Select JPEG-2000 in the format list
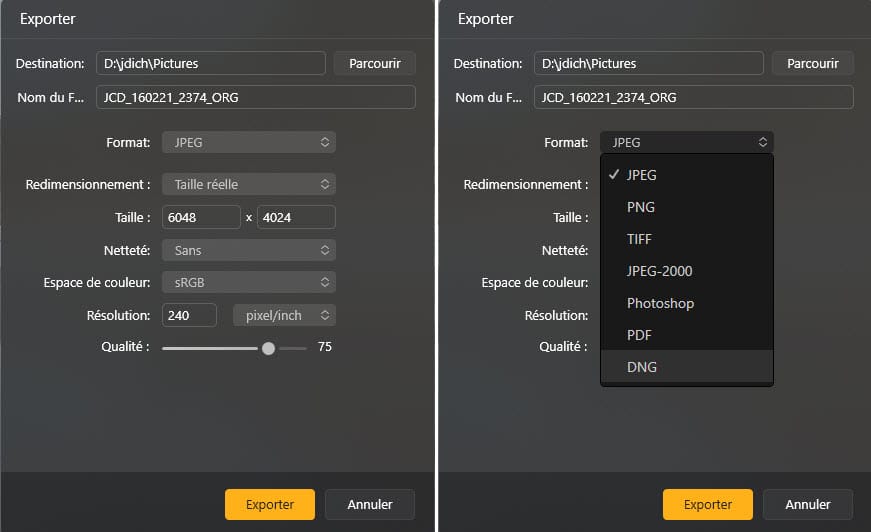The height and width of the screenshot is (532, 871). tap(687, 271)
